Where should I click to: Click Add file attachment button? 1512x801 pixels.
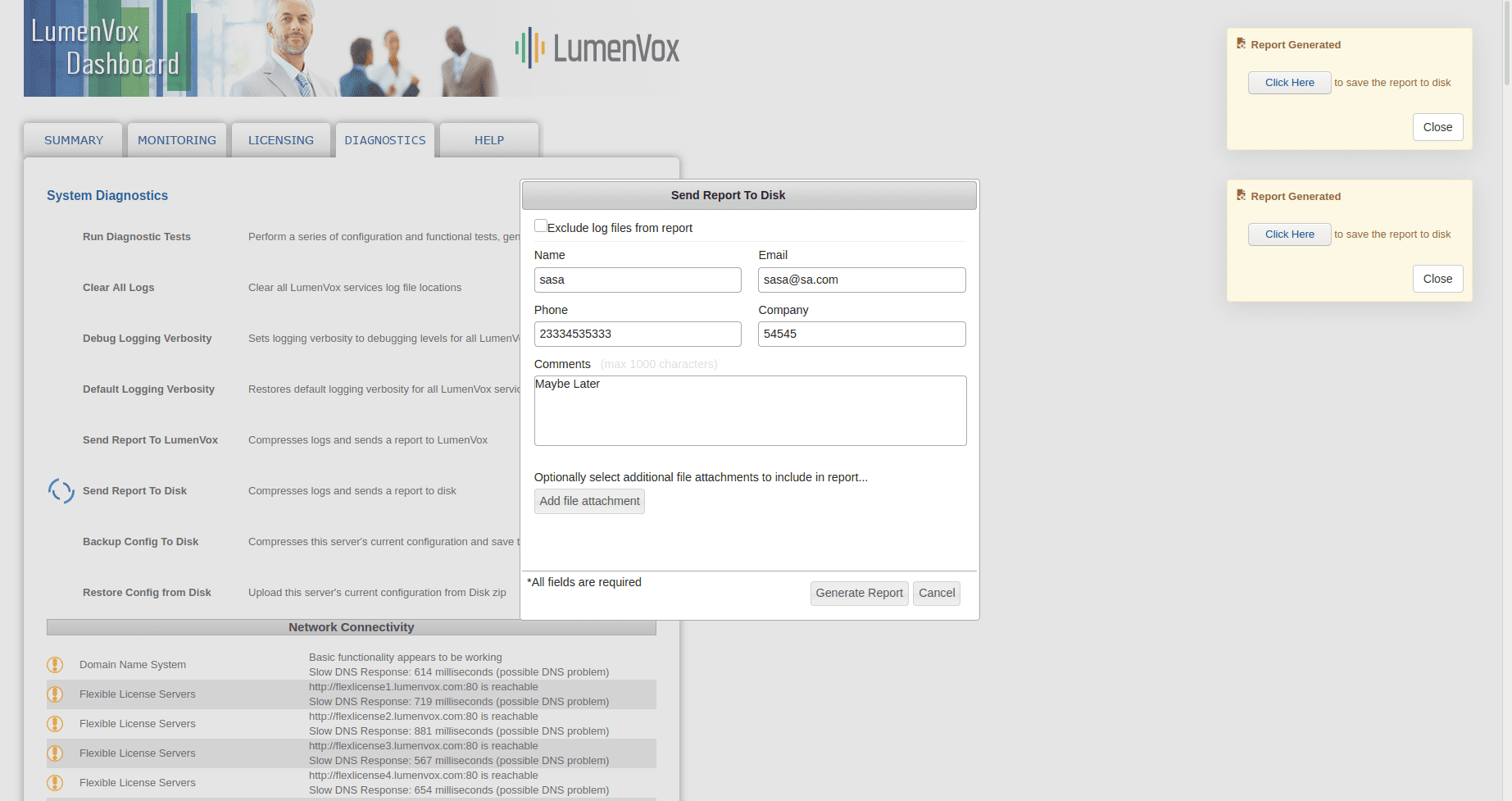tap(589, 501)
